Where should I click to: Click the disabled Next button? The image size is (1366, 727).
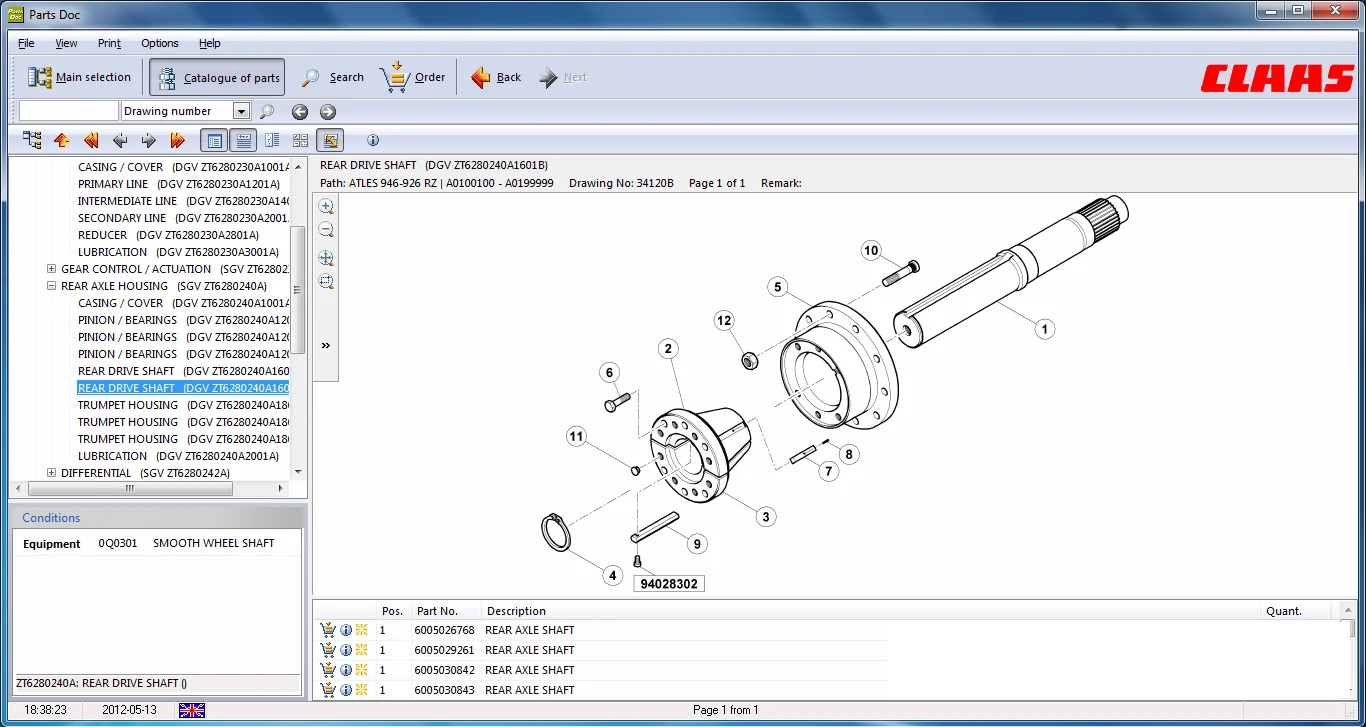coord(562,77)
